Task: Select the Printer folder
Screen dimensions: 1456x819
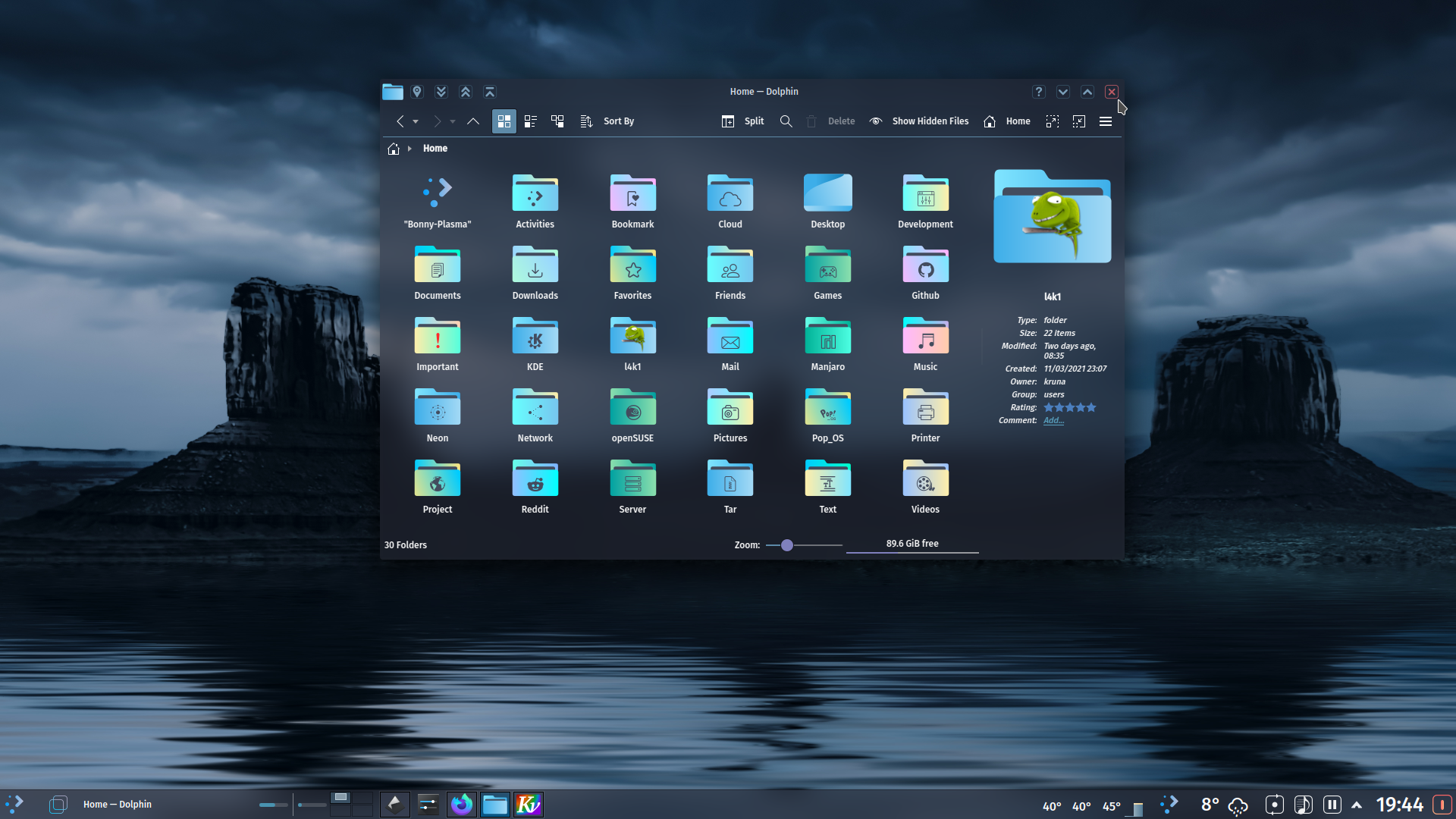Action: click(x=926, y=416)
